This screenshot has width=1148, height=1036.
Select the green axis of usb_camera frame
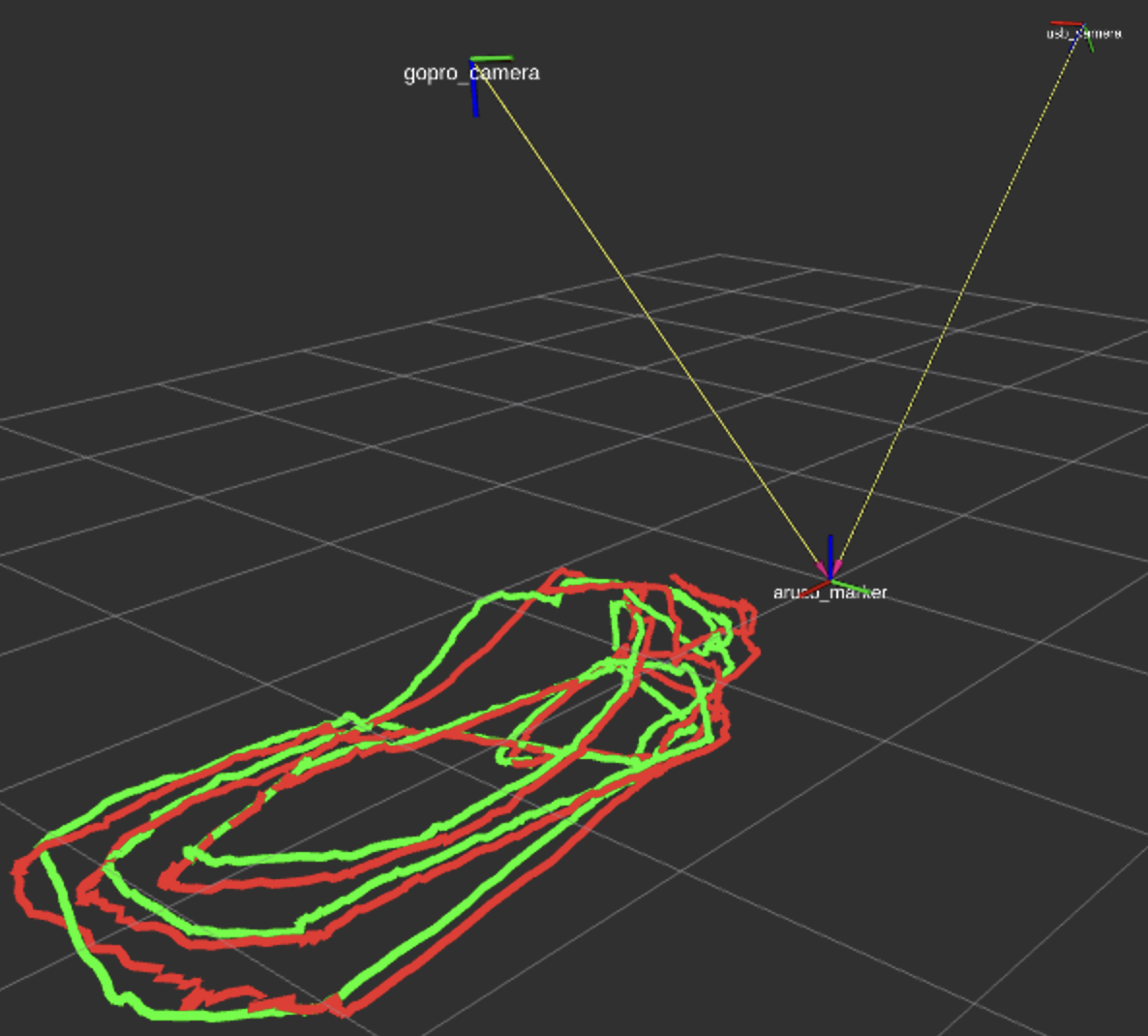point(1089,43)
